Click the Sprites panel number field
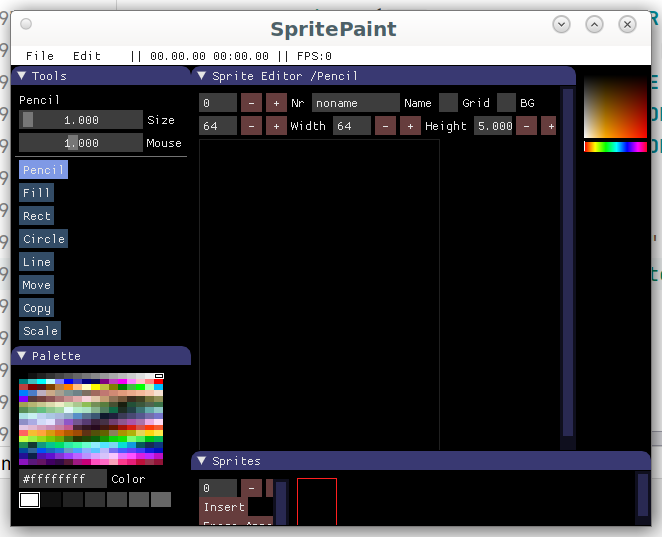This screenshot has height=537, width=662. [x=218, y=488]
